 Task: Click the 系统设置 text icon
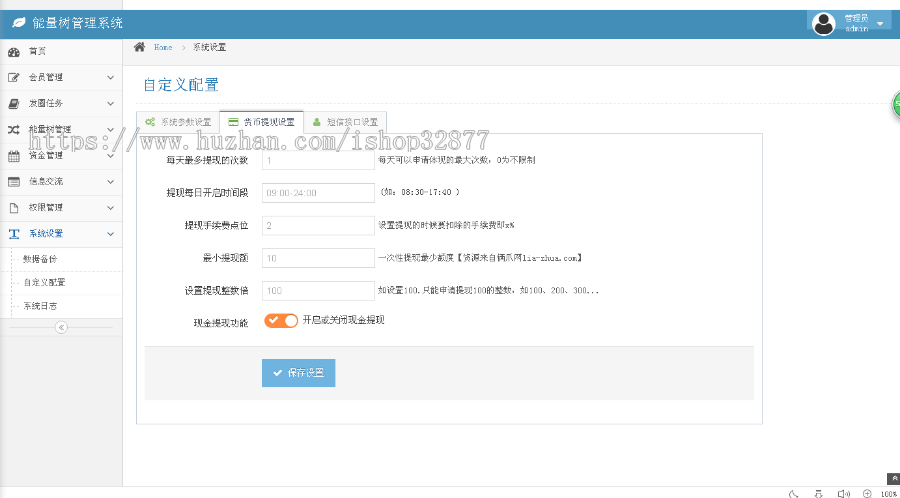click(14, 234)
